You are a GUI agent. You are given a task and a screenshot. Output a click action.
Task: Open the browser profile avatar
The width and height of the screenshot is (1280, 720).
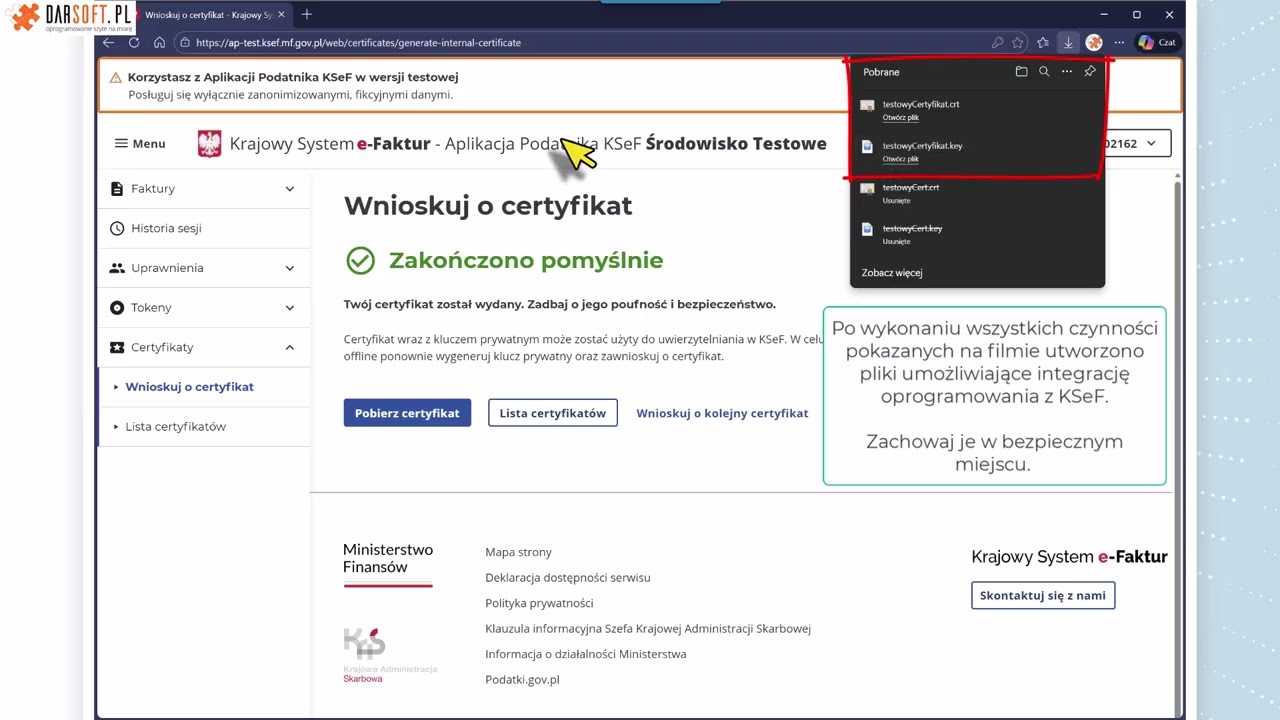point(1094,43)
